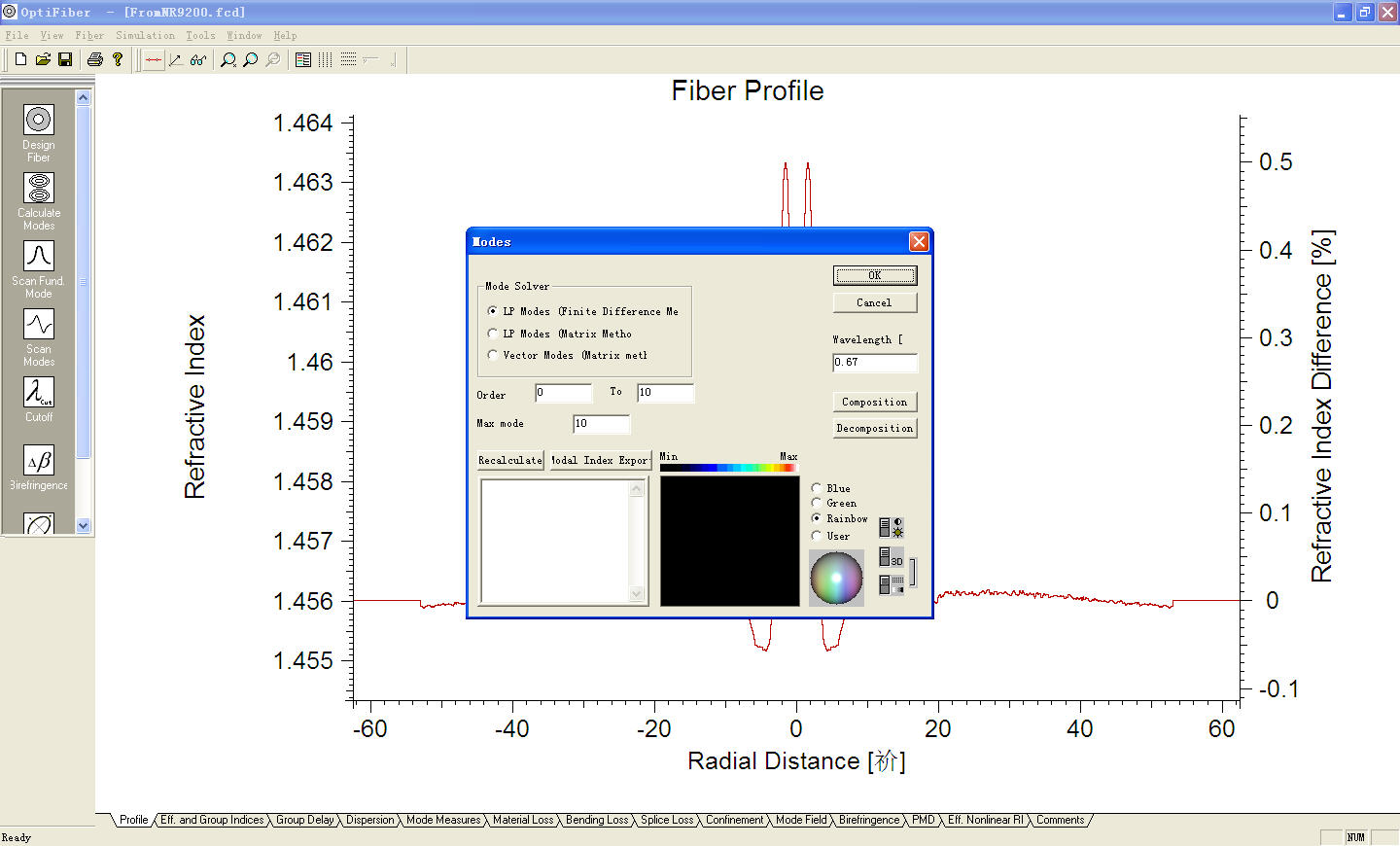Viewport: 1400px width, 846px height.
Task: Click OK in the Modes dialog
Action: point(875,275)
